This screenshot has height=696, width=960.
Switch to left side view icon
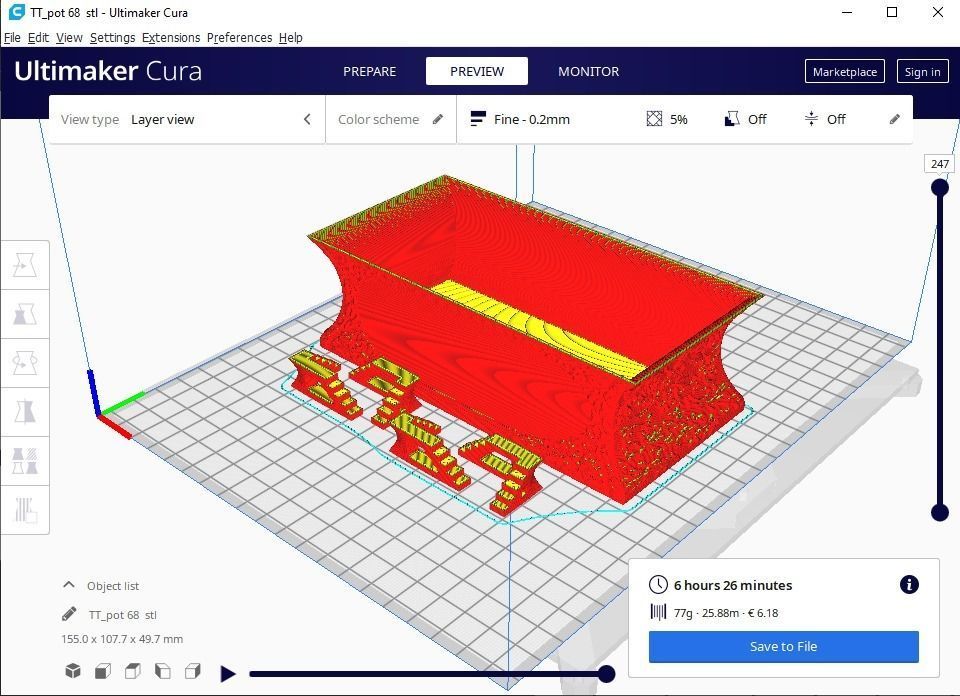click(x=162, y=671)
